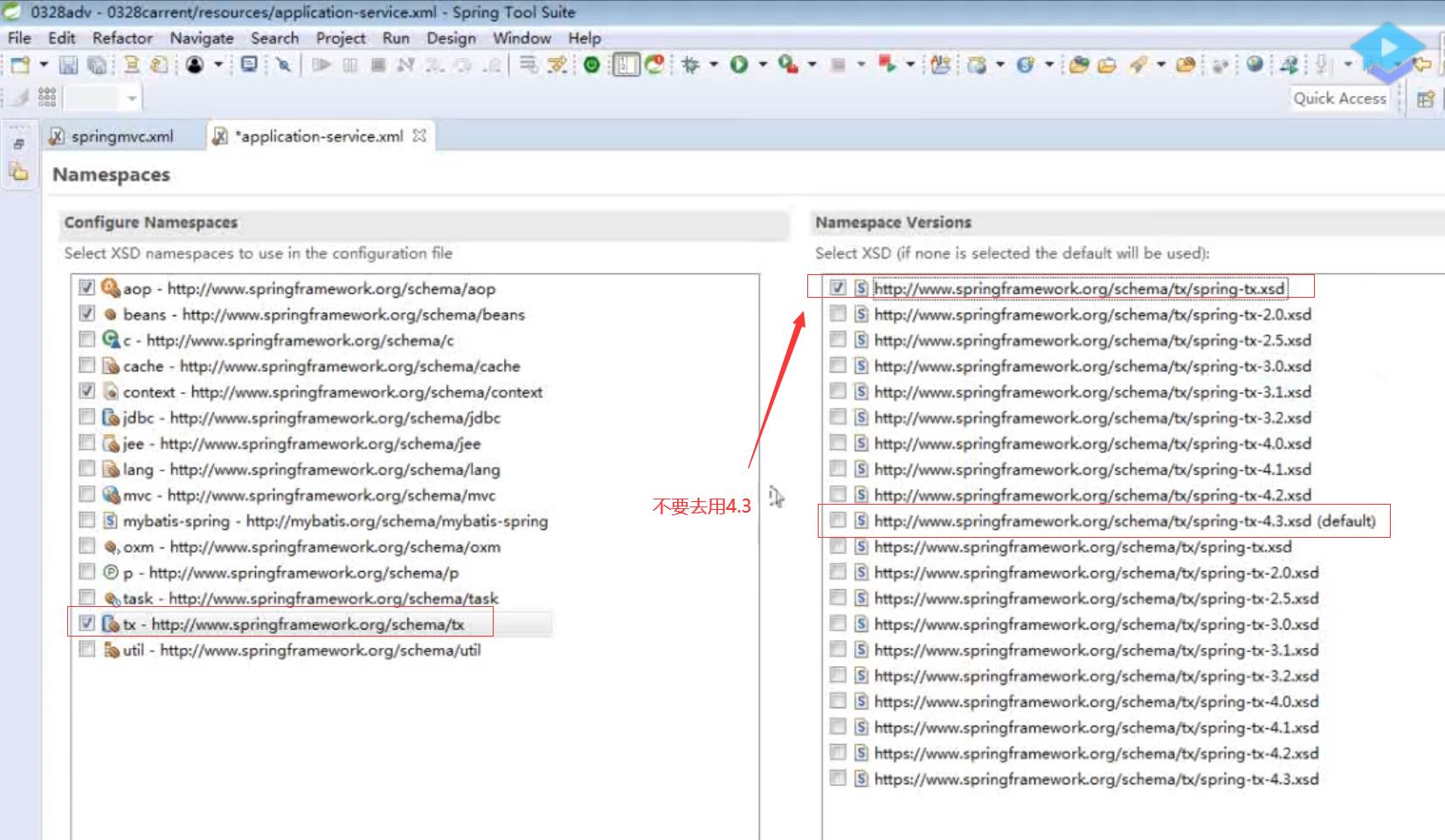Click the Debug bug toolbar icon
Viewport: 1445px width, 840px height.
(x=691, y=65)
